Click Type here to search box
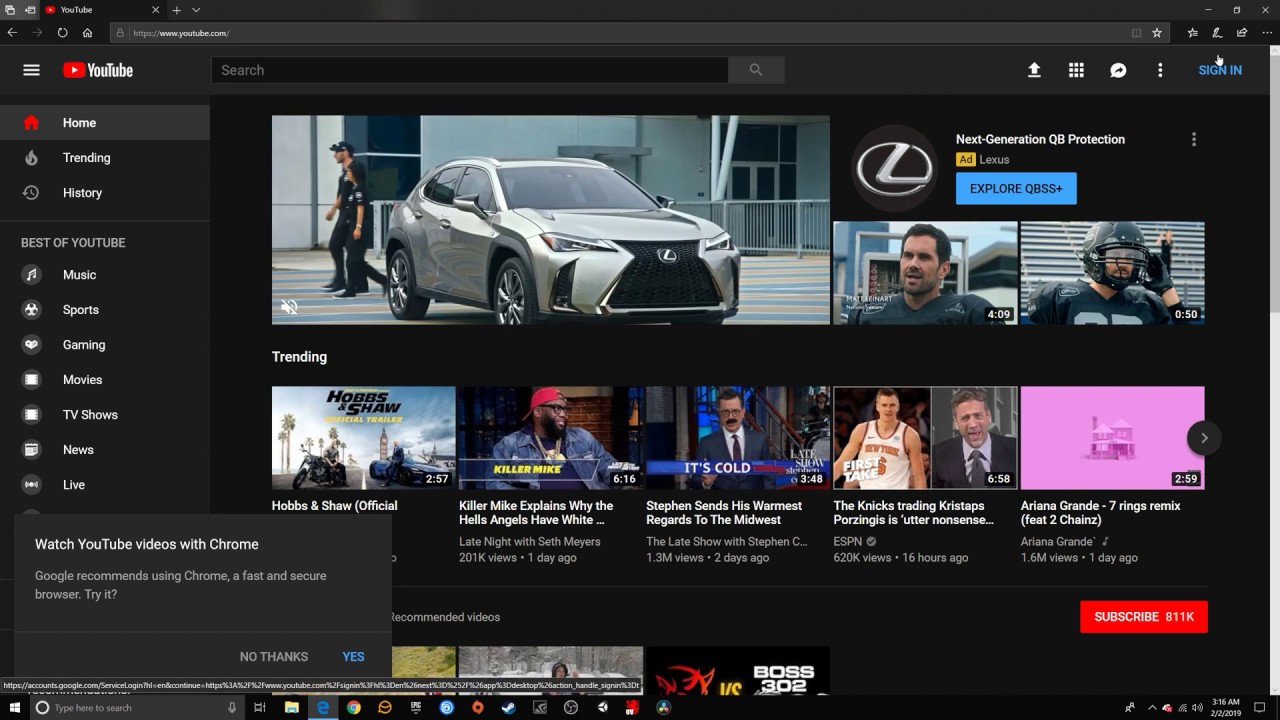 point(137,707)
